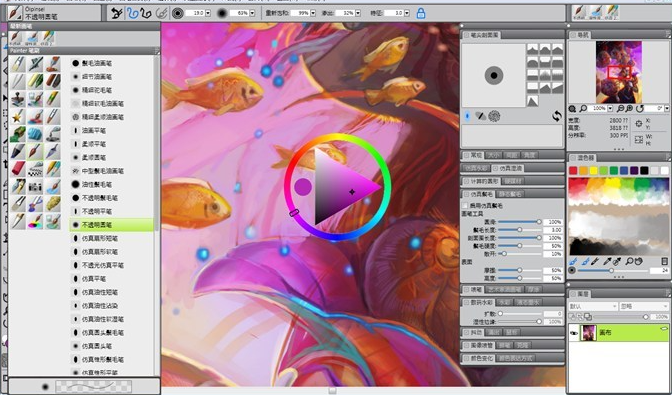Select 仿真平笔 brush variant
672x395 pixels.
111,278
